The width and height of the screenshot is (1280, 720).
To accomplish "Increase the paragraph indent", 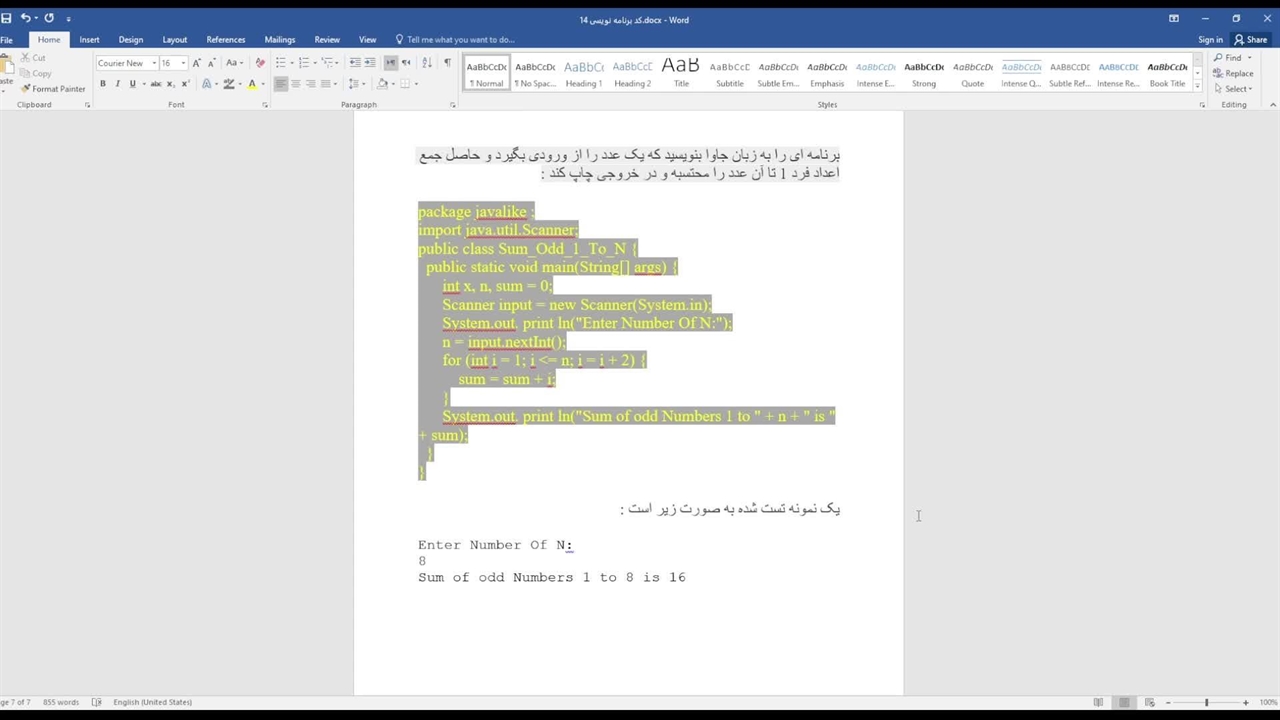I will pos(370,63).
